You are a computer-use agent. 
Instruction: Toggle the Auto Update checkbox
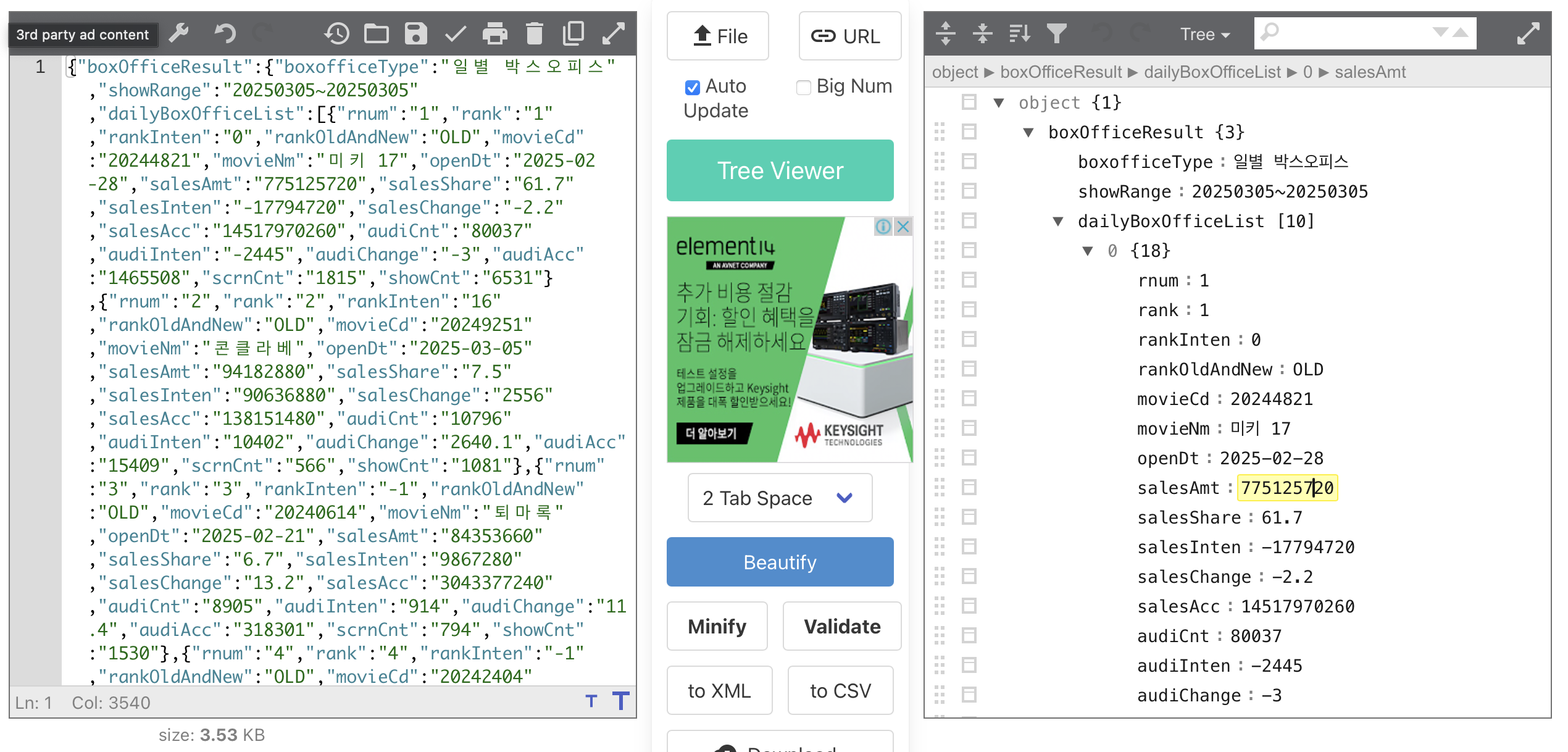[x=693, y=88]
